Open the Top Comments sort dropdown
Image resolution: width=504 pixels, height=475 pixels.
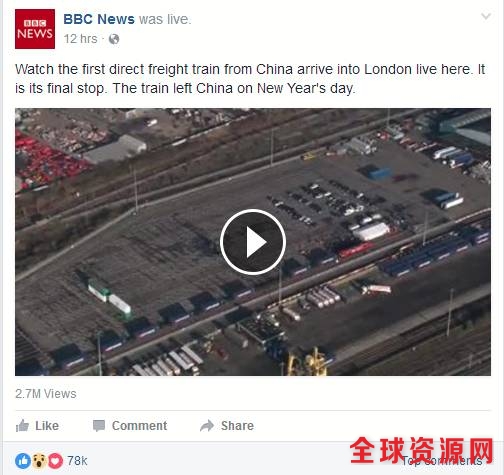pyautogui.click(x=443, y=461)
